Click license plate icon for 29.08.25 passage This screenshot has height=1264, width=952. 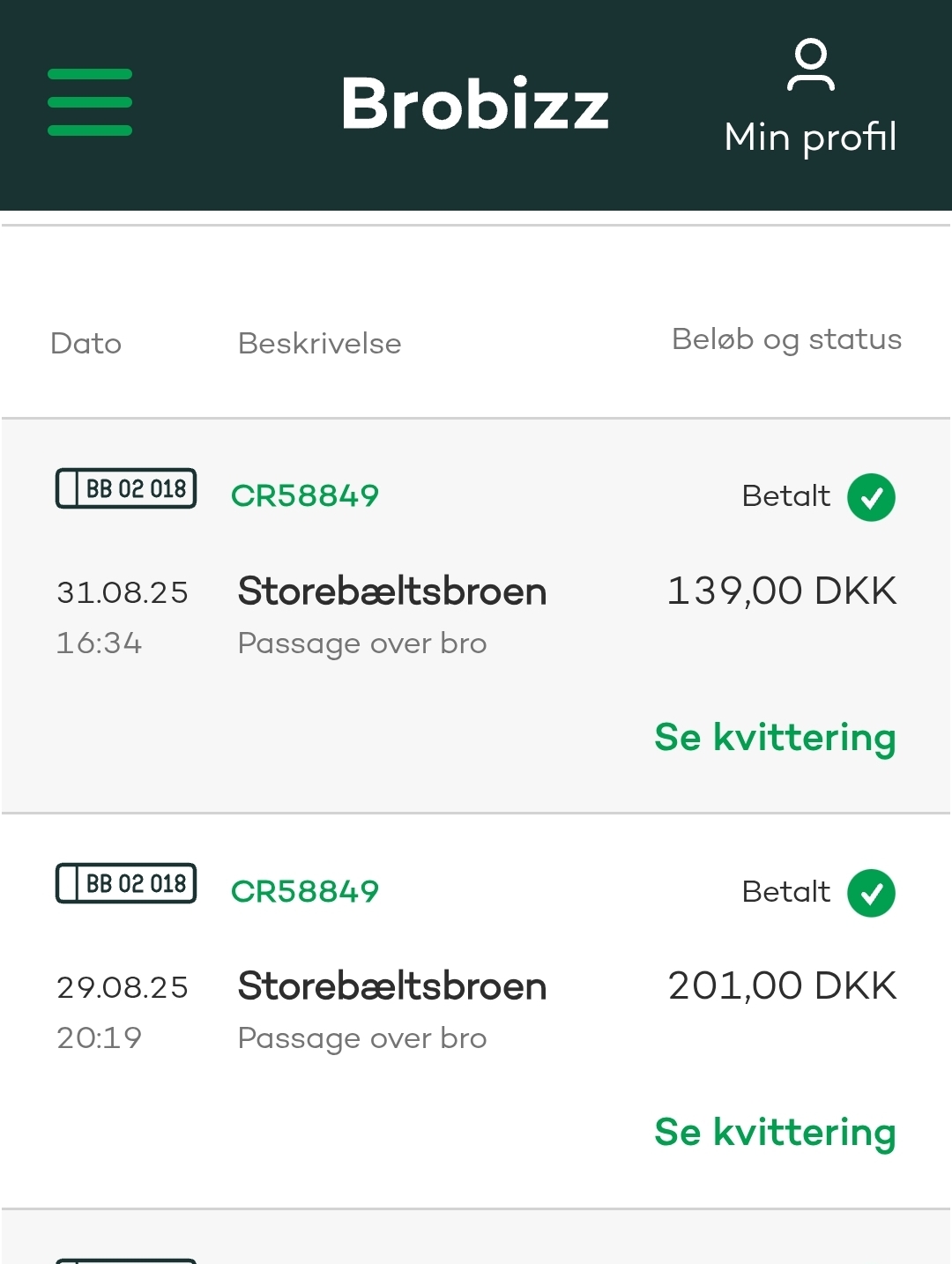click(126, 883)
